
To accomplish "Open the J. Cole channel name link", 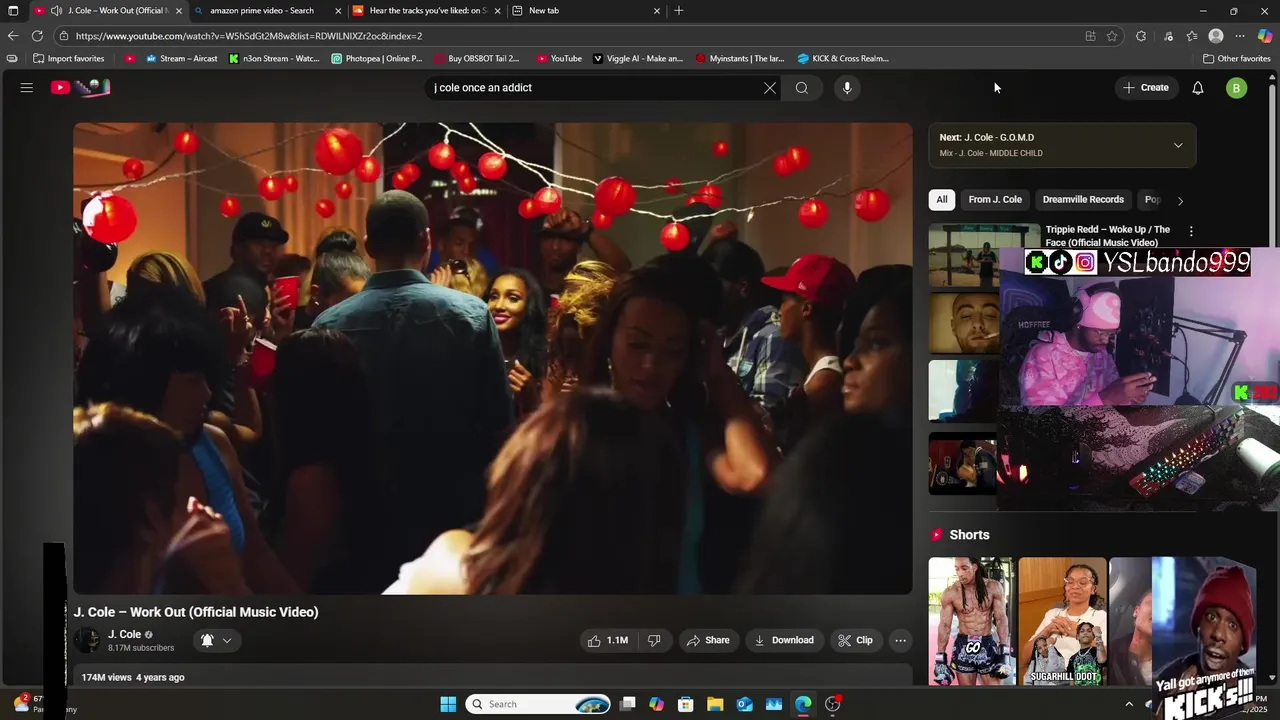I will point(125,635).
